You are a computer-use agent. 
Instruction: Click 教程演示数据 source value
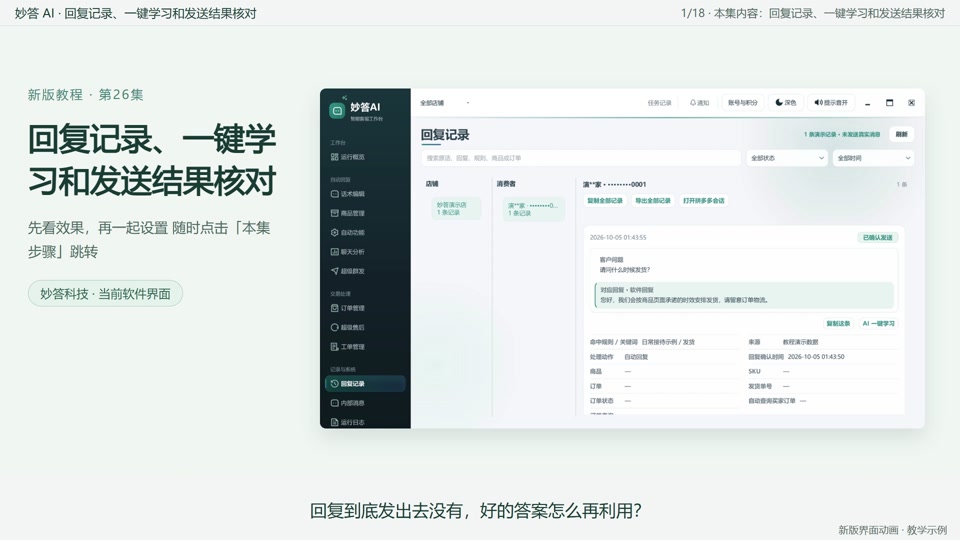(x=800, y=342)
